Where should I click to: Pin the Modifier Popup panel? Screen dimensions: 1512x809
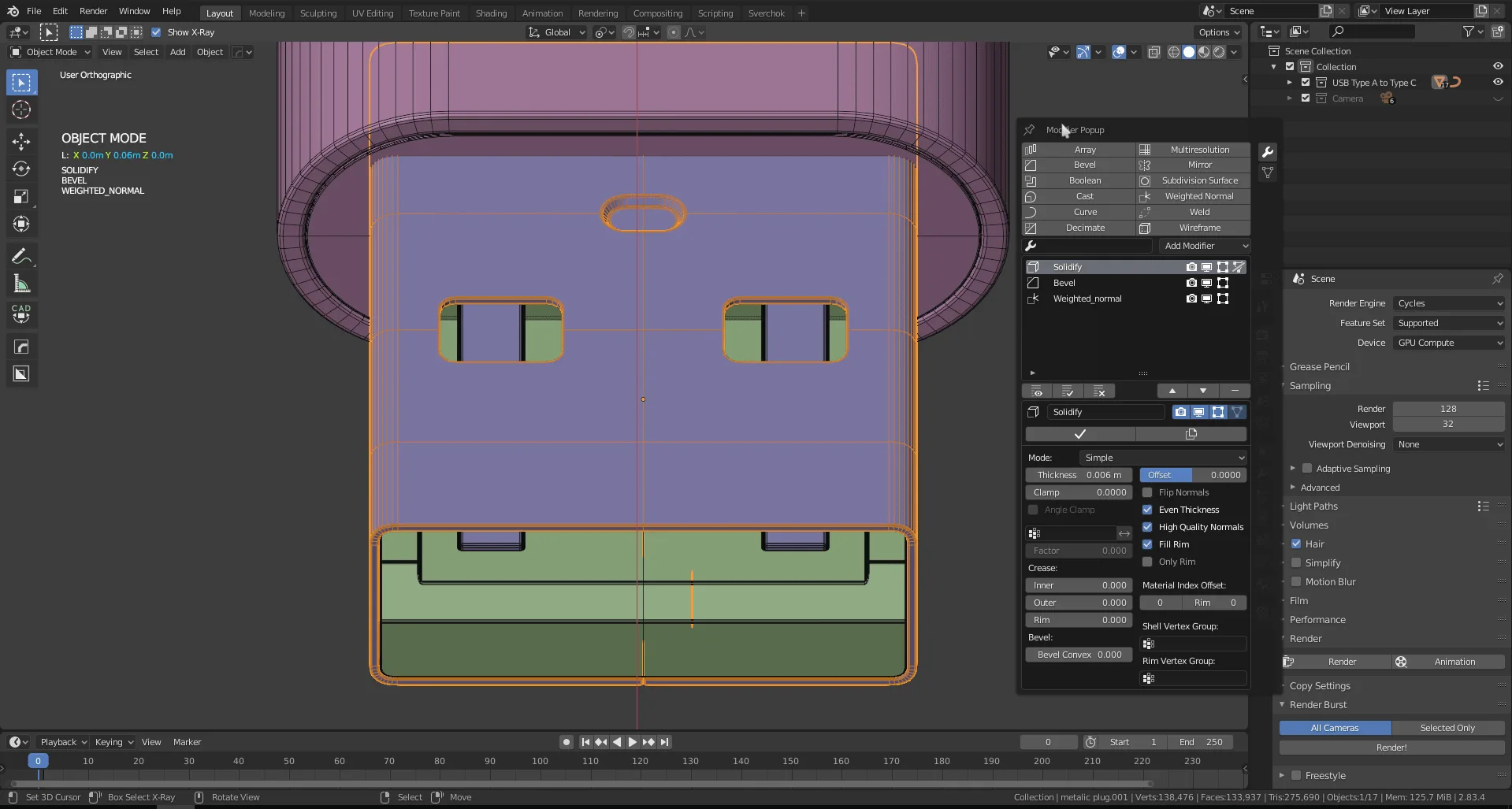pyautogui.click(x=1029, y=130)
